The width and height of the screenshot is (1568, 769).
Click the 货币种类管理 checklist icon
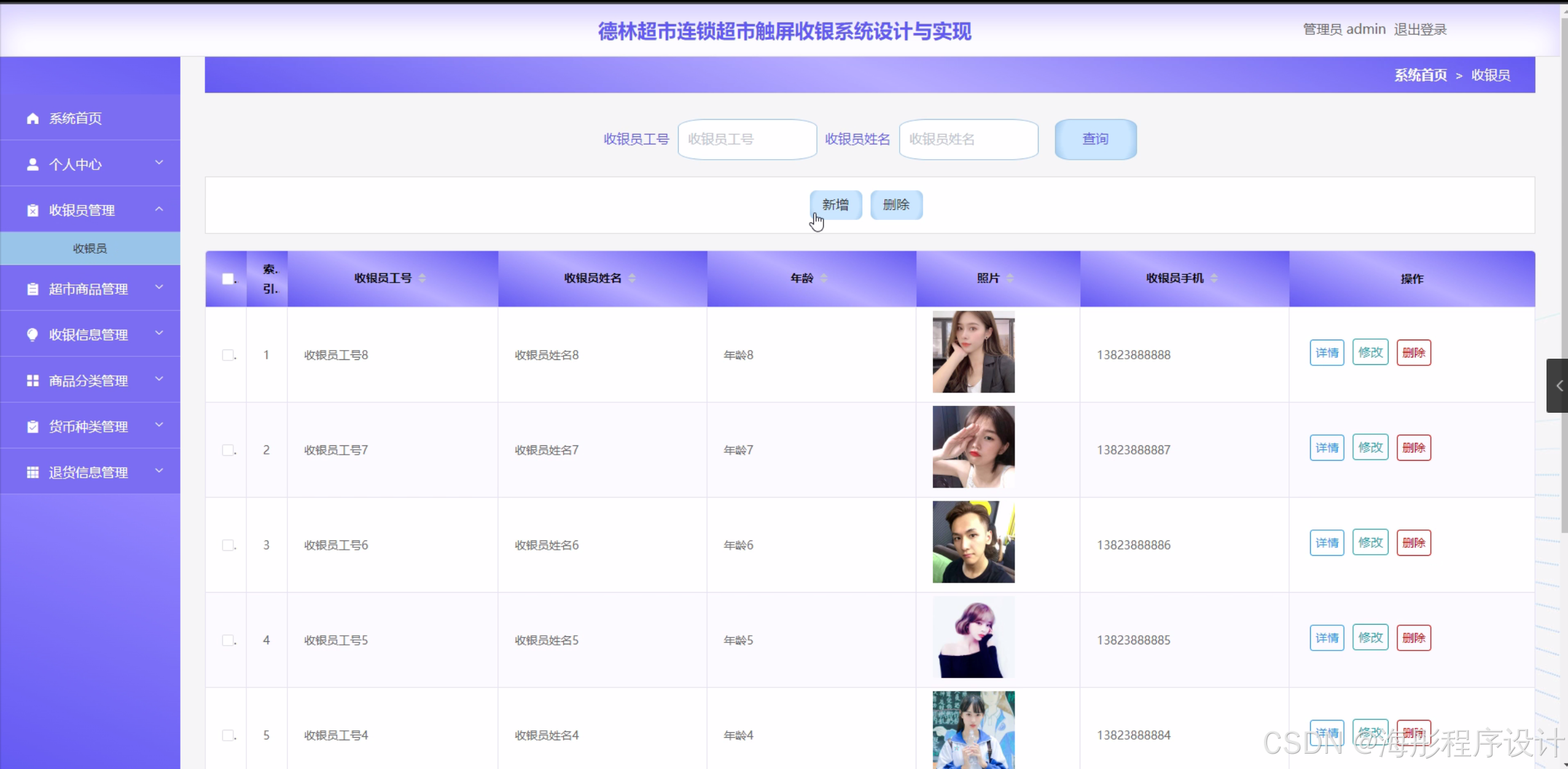click(x=33, y=427)
